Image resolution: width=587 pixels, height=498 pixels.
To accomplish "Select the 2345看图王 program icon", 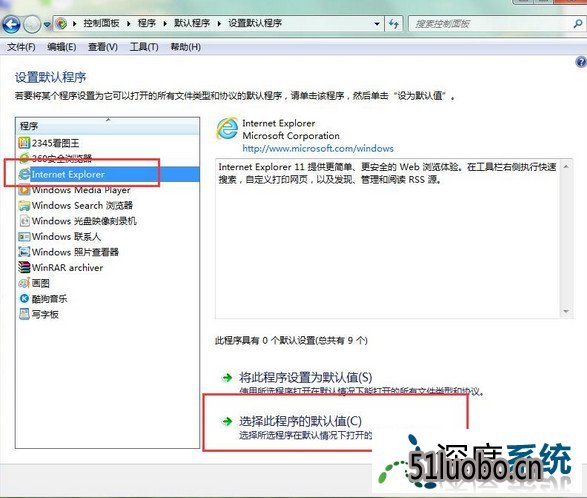I will (x=24, y=143).
